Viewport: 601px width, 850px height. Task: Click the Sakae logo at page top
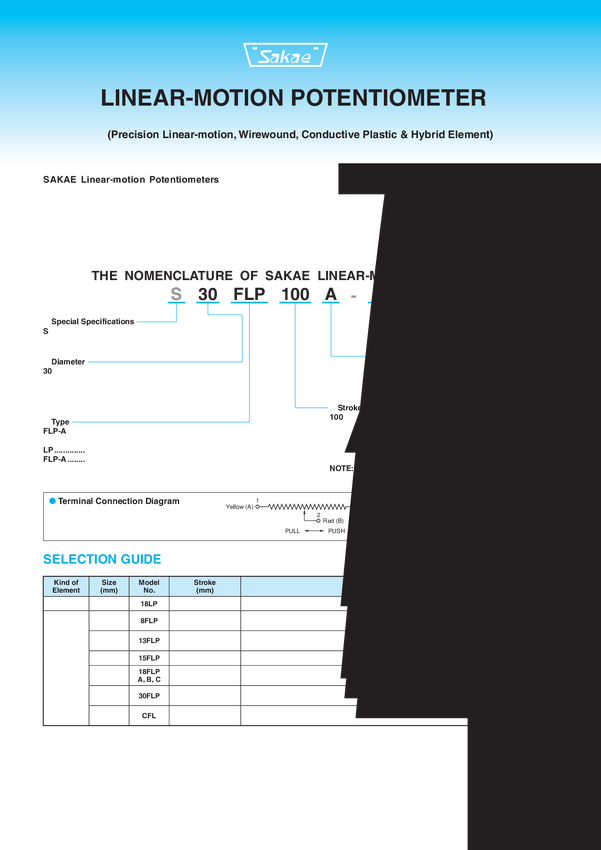coord(286,55)
